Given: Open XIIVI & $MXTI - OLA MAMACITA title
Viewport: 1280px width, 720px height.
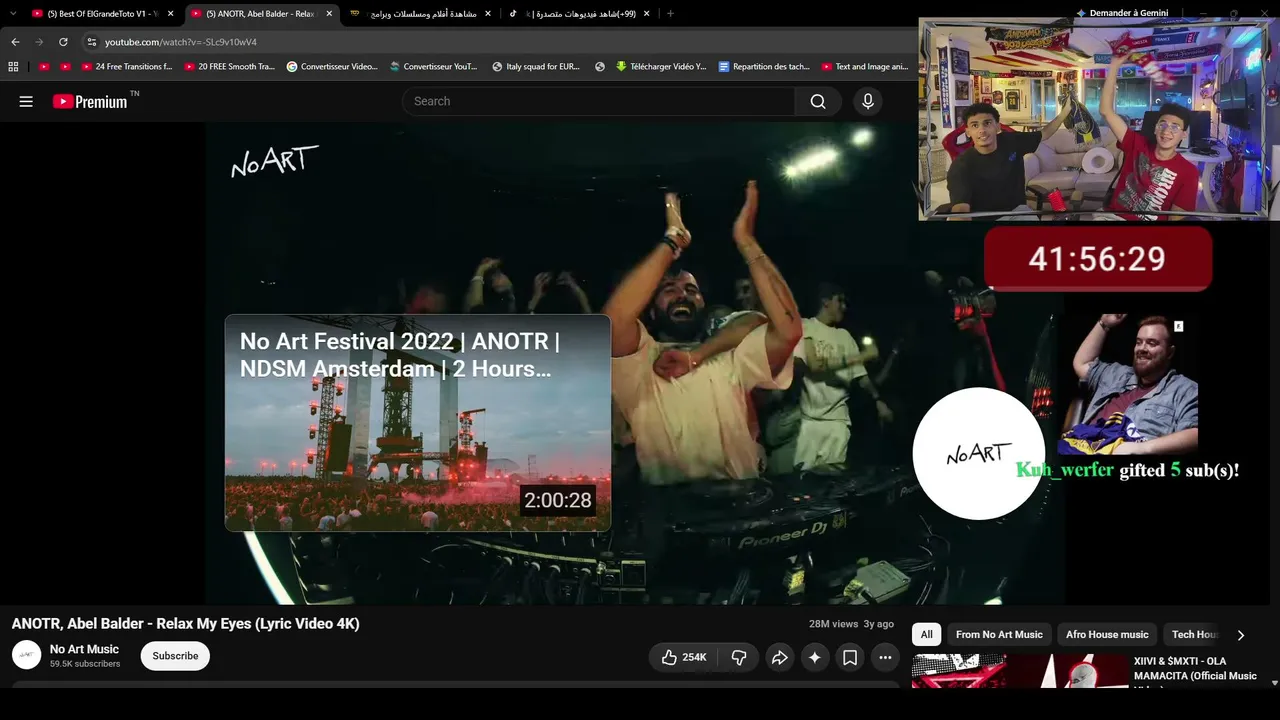Looking at the screenshot, I should (1195, 668).
